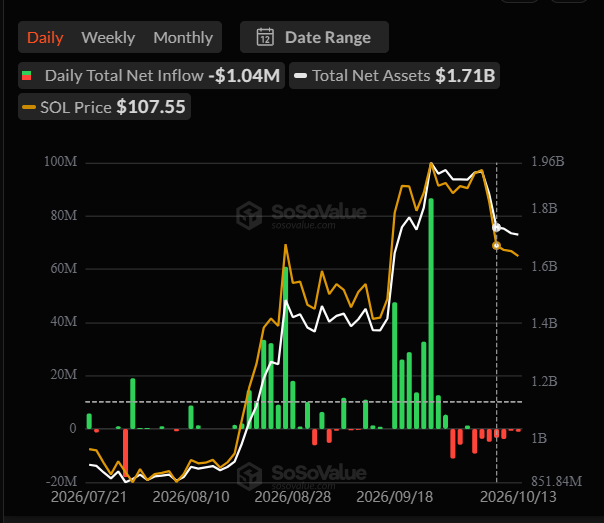This screenshot has height=523, width=604.
Task: Click the 60M left axis label
Action: tap(64, 268)
